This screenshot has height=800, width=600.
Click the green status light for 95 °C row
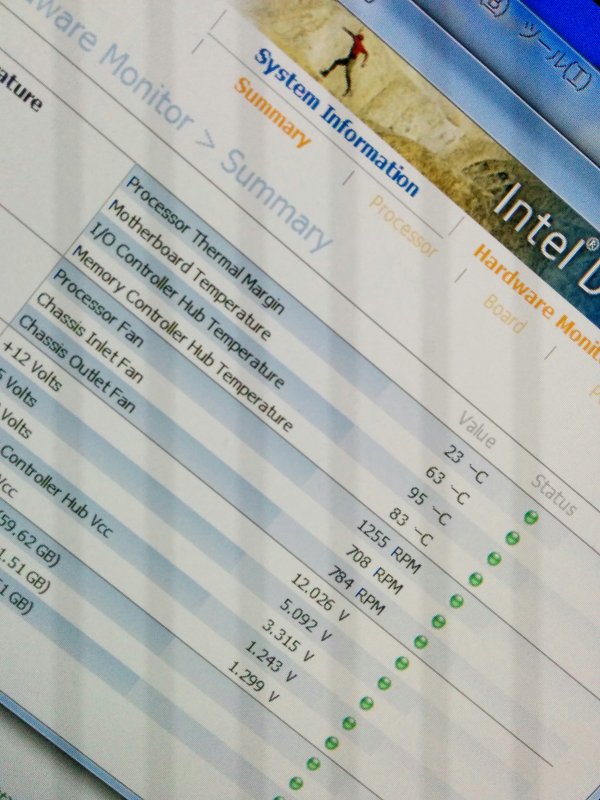click(494, 559)
